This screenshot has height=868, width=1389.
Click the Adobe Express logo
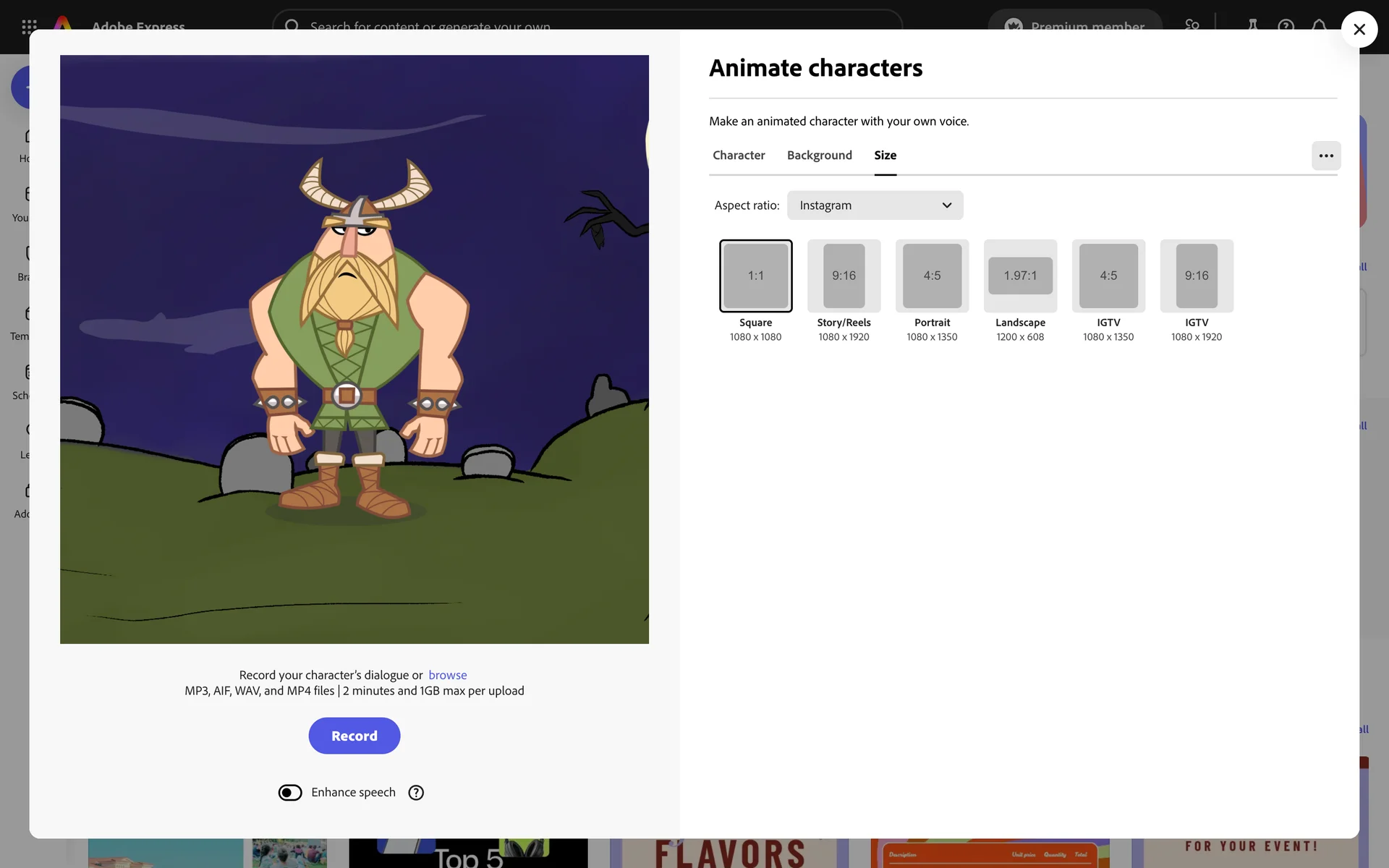pos(64,24)
